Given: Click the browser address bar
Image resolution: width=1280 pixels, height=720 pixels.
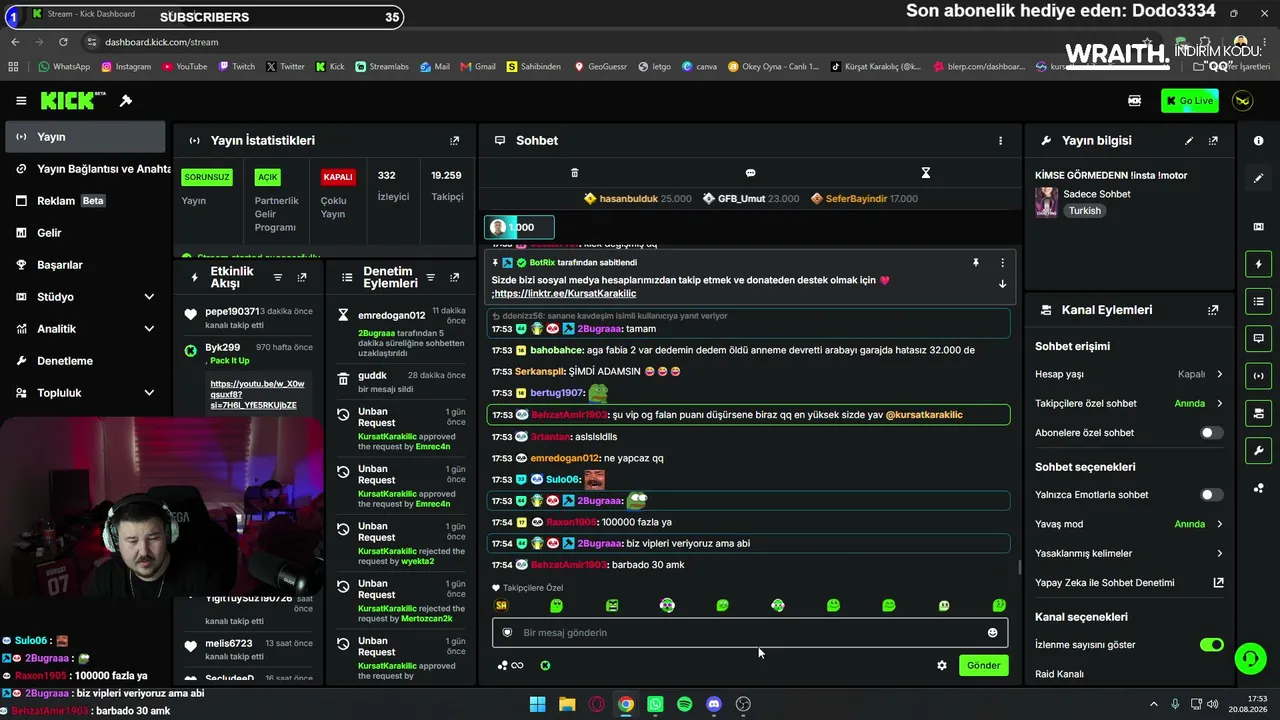Looking at the screenshot, I should [x=600, y=42].
